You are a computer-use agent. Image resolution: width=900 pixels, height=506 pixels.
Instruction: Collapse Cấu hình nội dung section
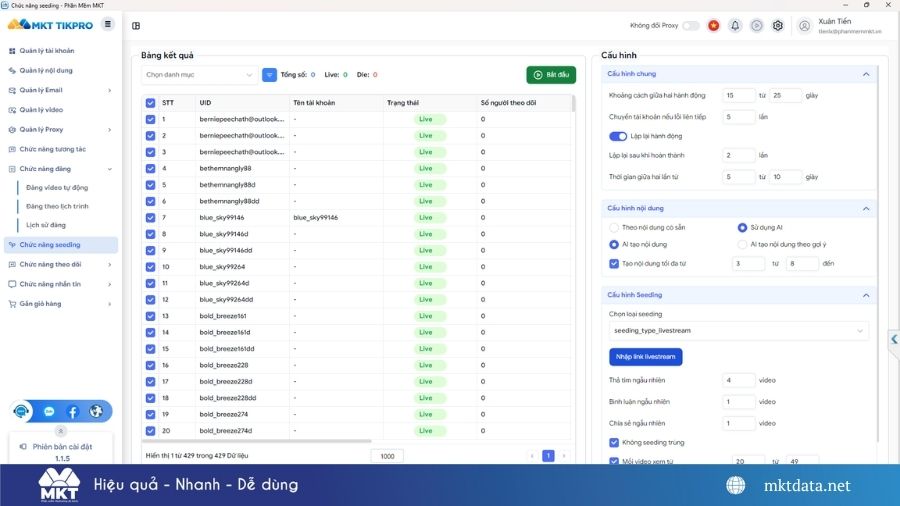point(866,208)
